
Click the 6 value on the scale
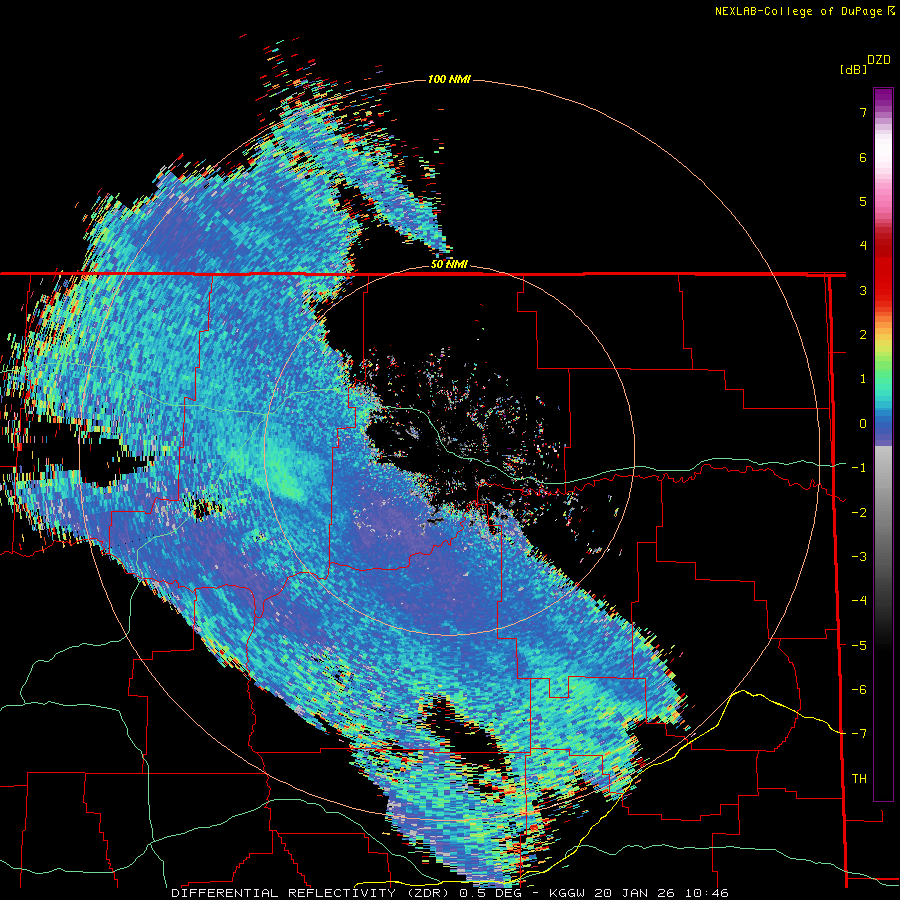click(863, 157)
